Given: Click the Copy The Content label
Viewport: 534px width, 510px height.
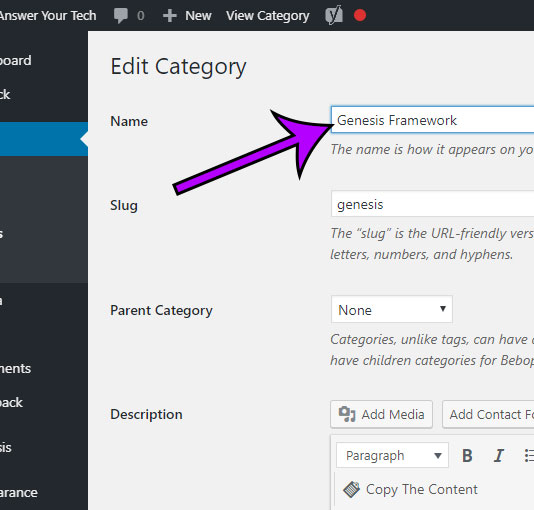Looking at the screenshot, I should tap(422, 489).
